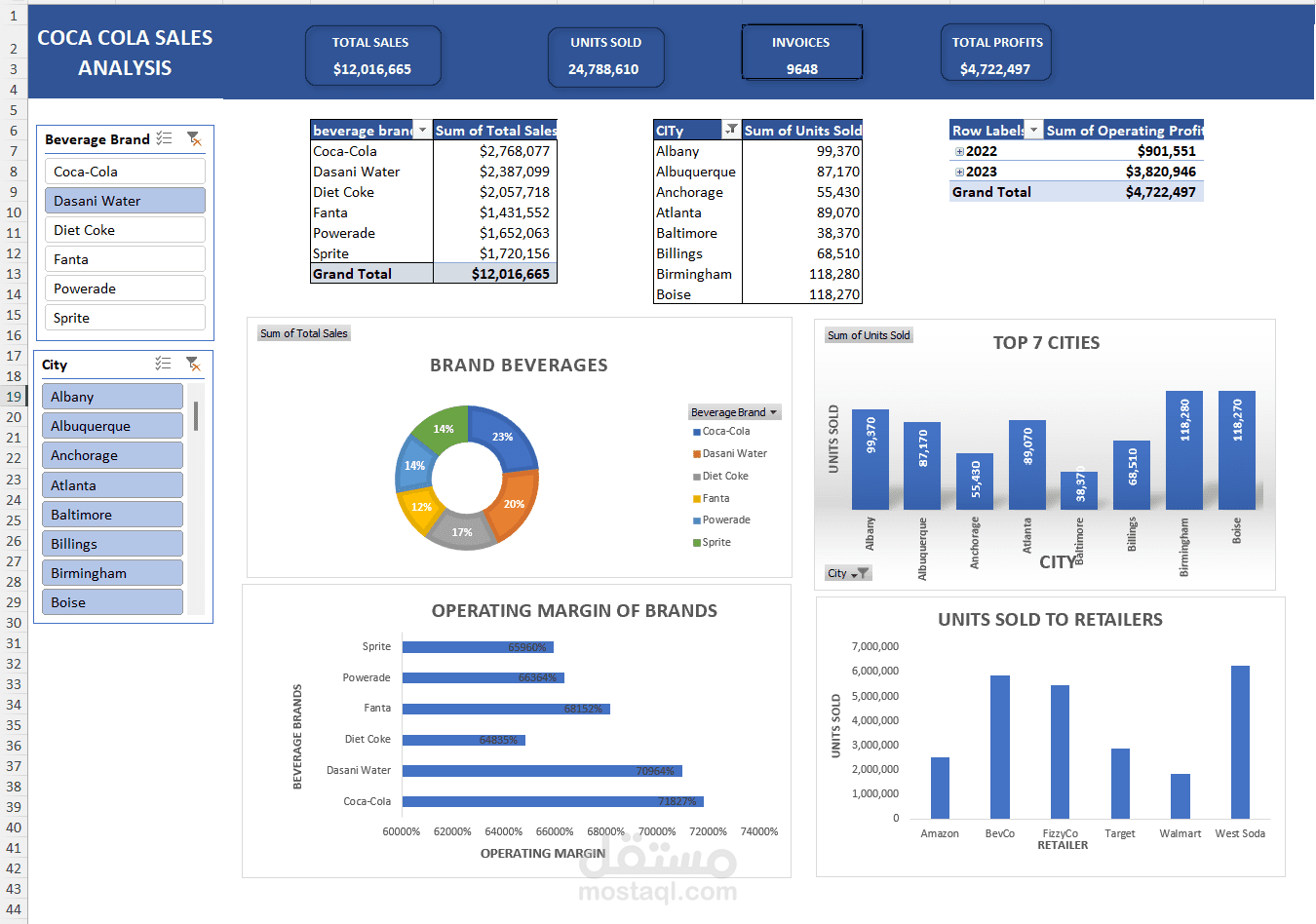Deselect Dasani Water in the Beverage Brand slicer
The image size is (1316, 924).
click(125, 200)
